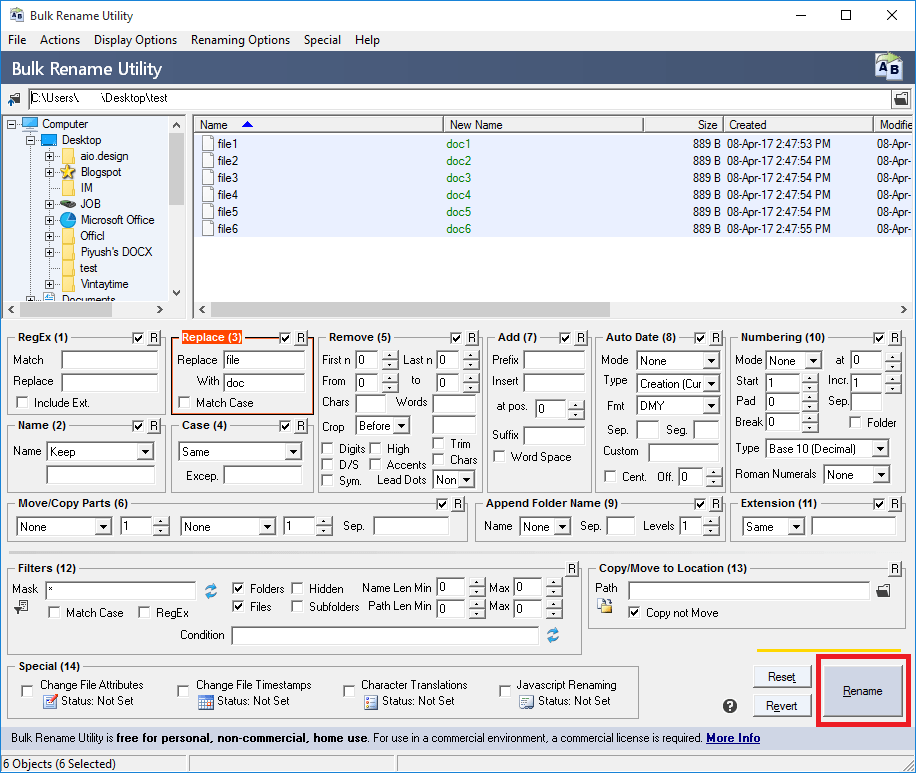The width and height of the screenshot is (916, 773).
Task: Browse for Copy/Move path folder icon
Action: click(884, 591)
